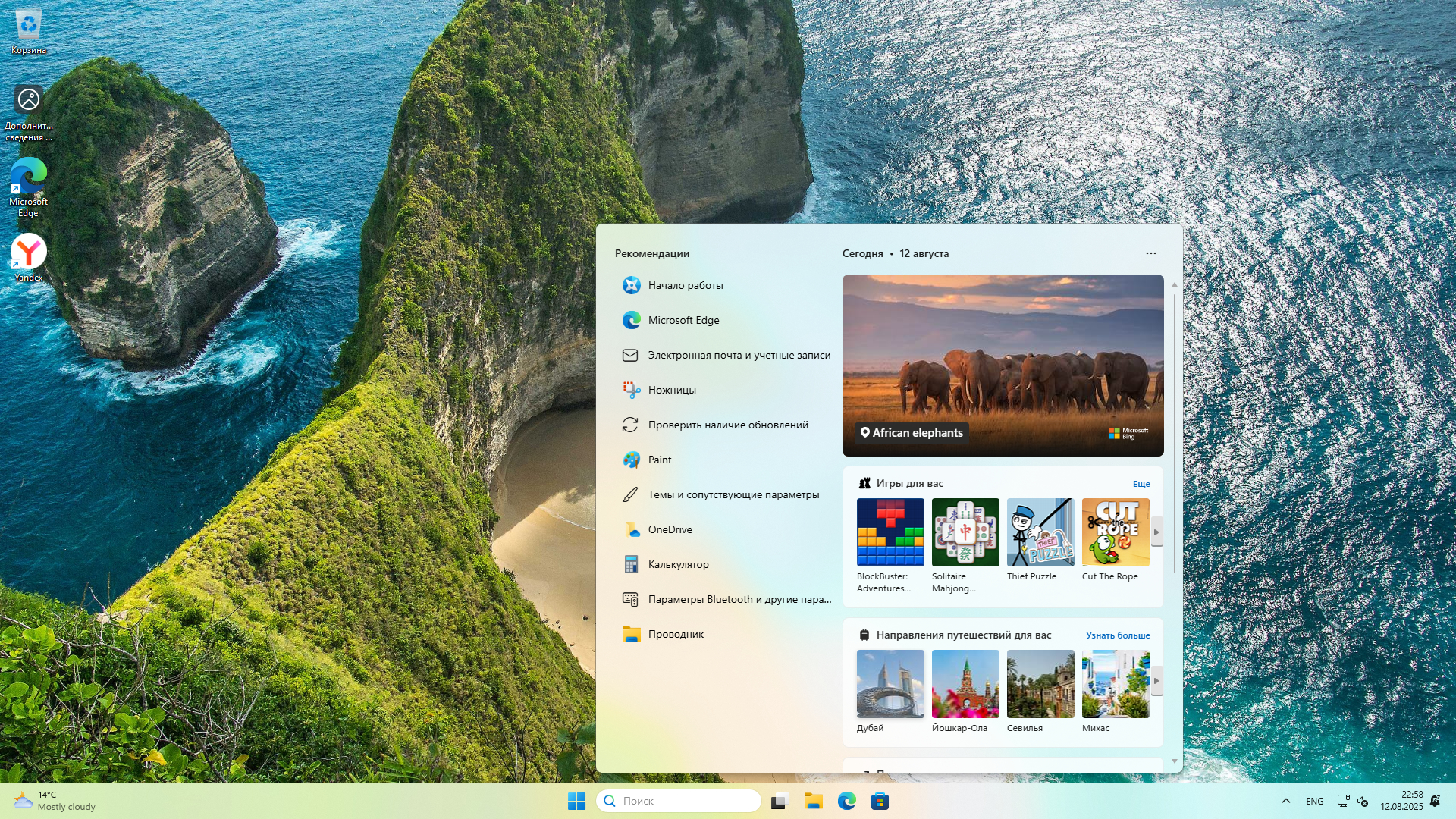Expand hidden system tray icons chevron
The height and width of the screenshot is (819, 1456).
point(1285,801)
